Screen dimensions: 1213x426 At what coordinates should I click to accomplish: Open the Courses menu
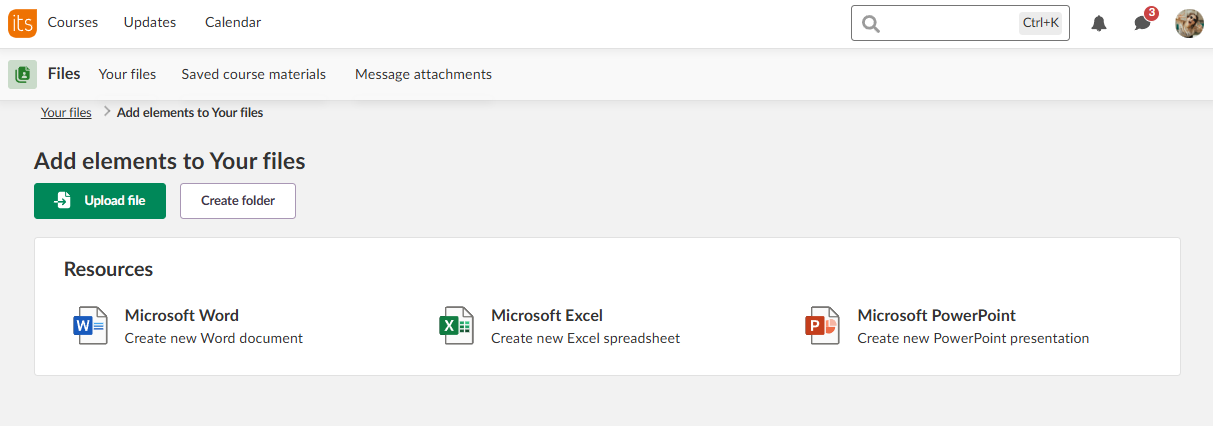(71, 22)
